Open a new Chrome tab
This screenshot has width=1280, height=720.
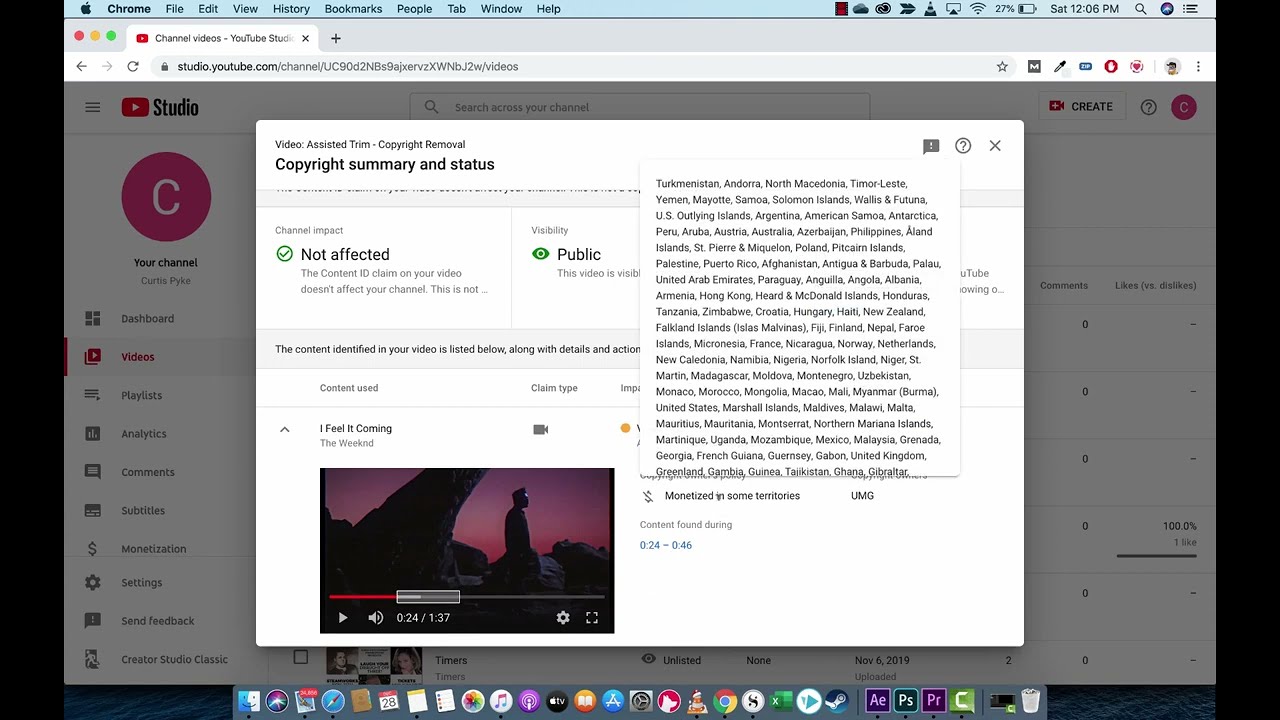click(336, 38)
